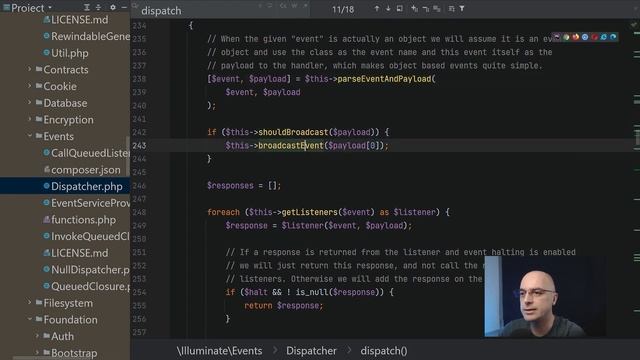The image size is (640, 360).
Task: Select all occurrences icon in find bar
Action: pos(437,9)
